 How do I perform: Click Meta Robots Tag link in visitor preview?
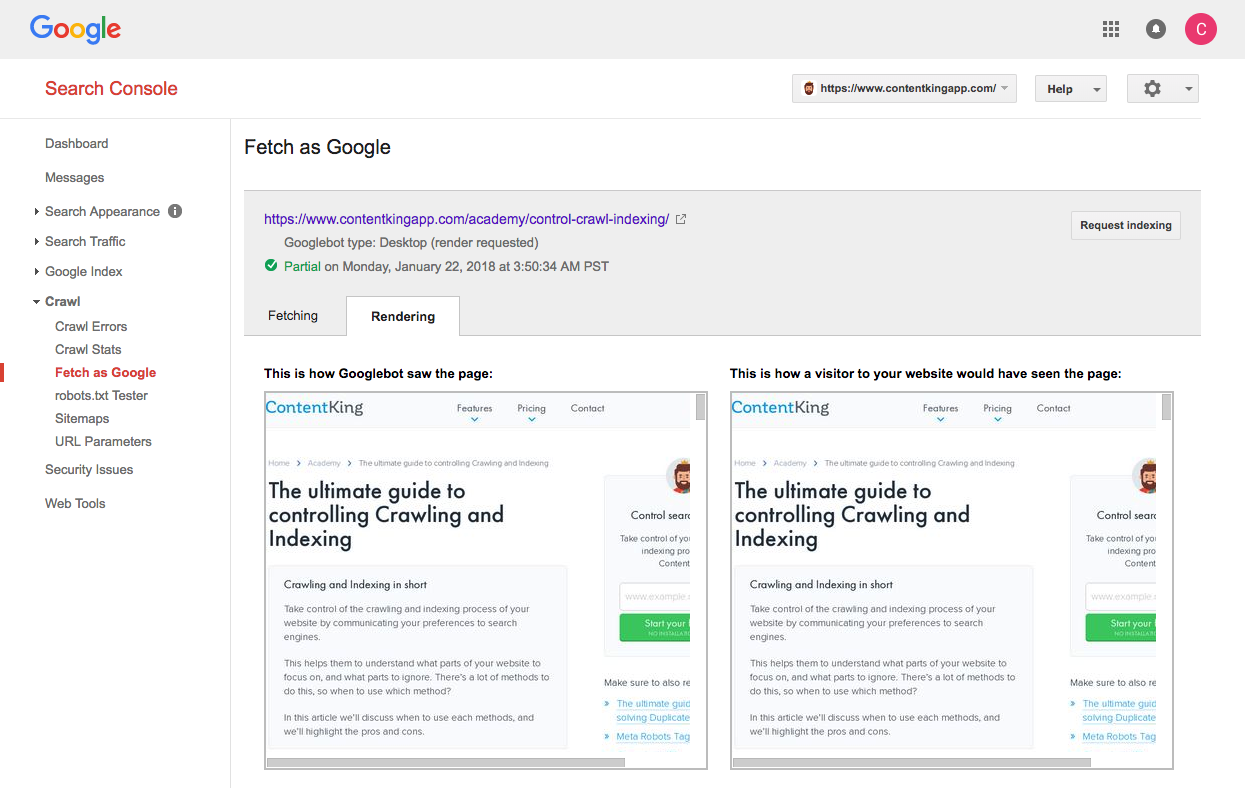(1119, 736)
